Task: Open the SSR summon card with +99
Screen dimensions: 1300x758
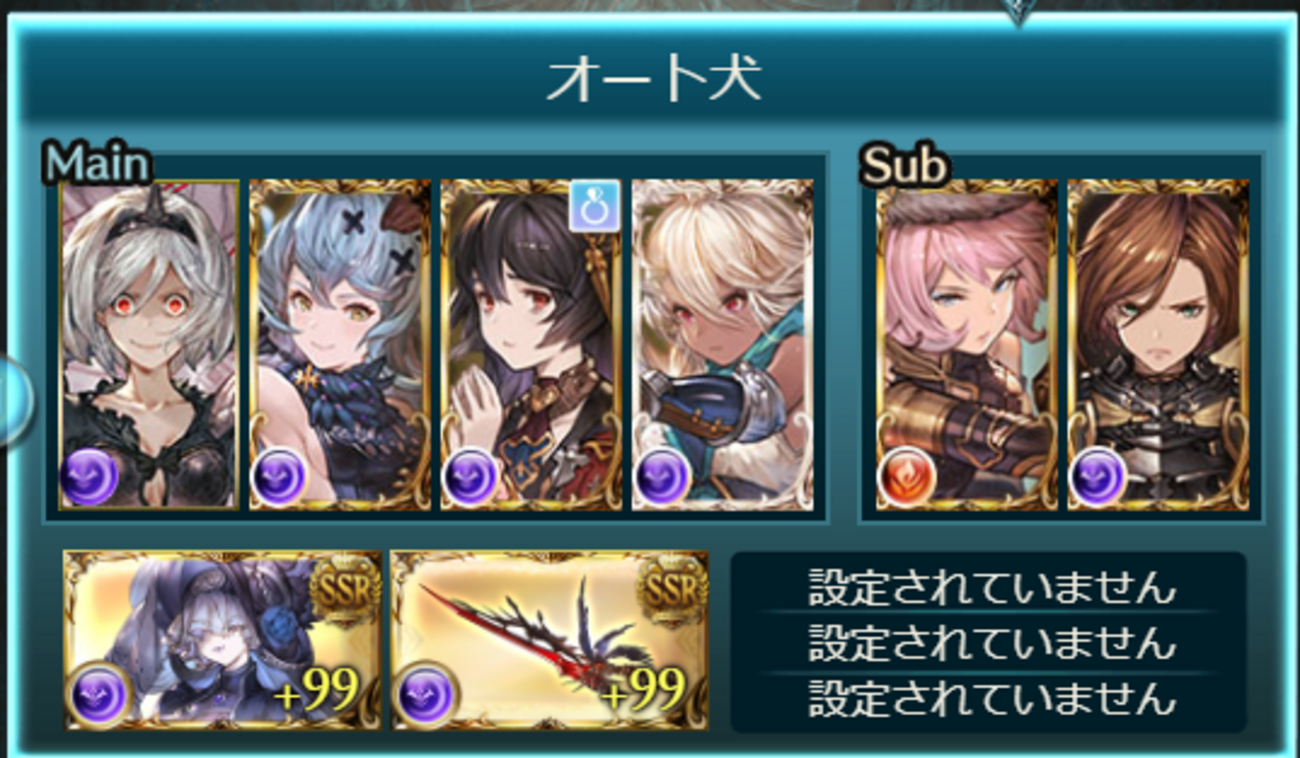Action: [222, 640]
